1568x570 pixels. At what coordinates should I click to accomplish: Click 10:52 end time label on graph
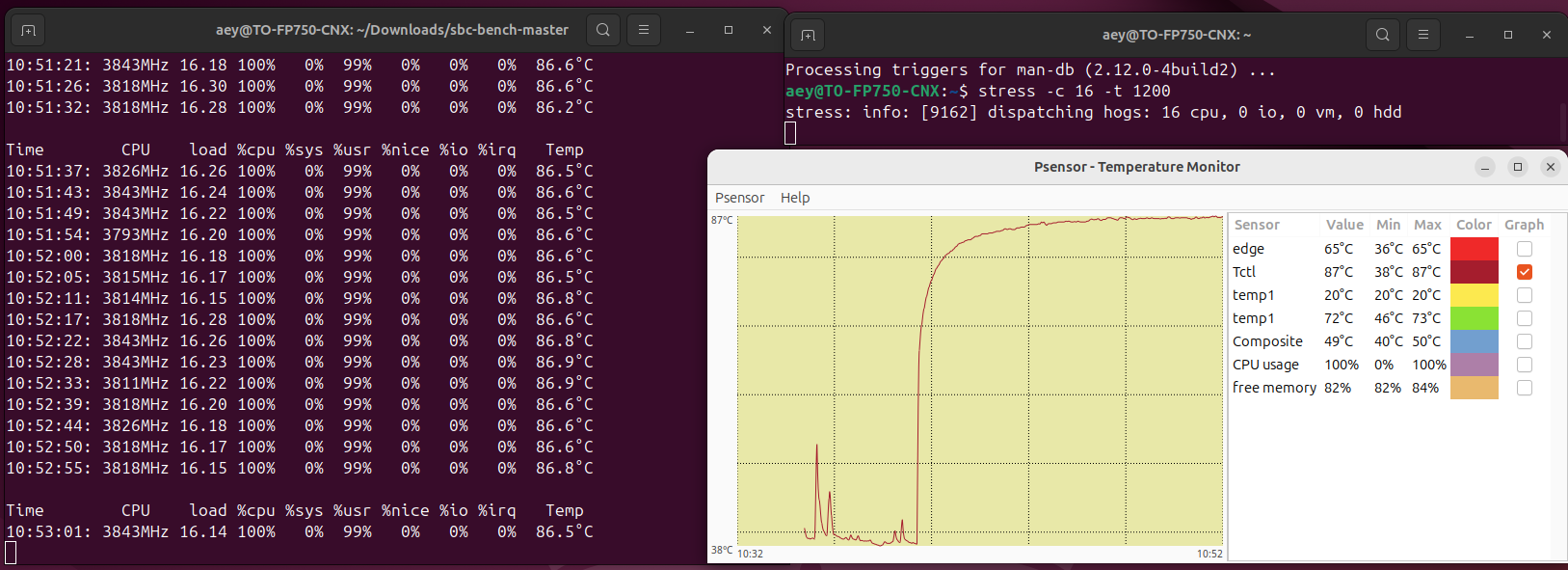[x=1209, y=554]
